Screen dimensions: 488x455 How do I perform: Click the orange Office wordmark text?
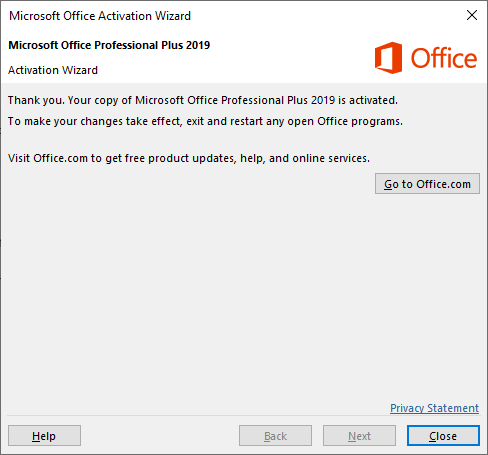click(444, 58)
